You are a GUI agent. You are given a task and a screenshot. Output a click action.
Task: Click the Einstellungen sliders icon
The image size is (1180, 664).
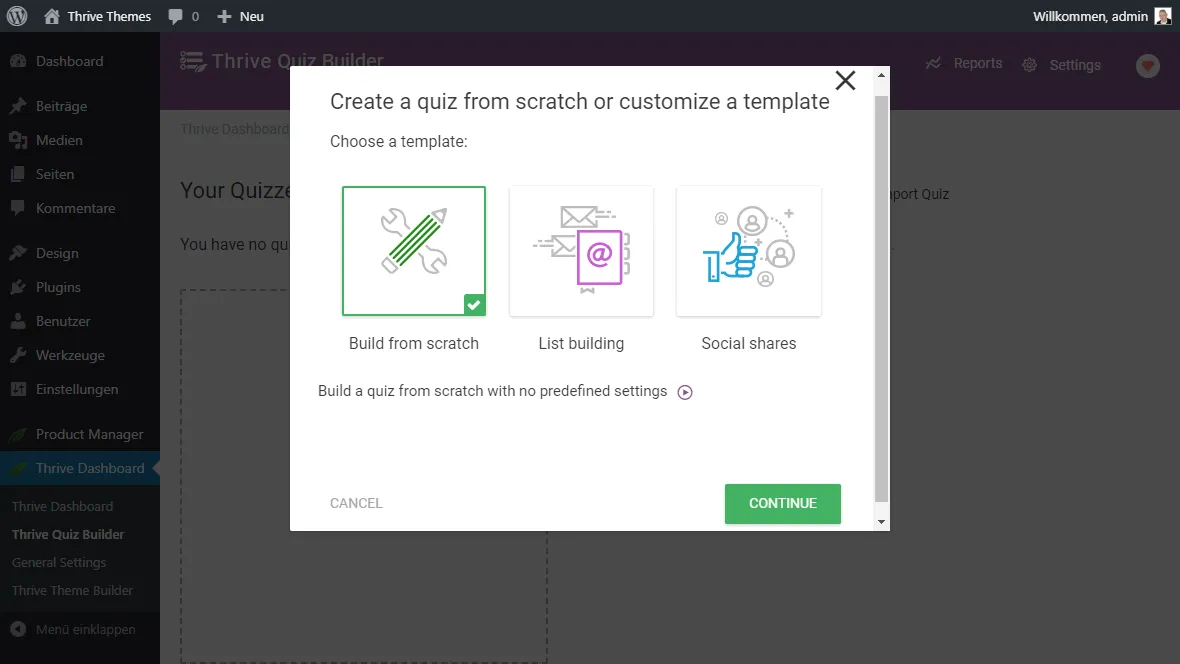coord(18,389)
